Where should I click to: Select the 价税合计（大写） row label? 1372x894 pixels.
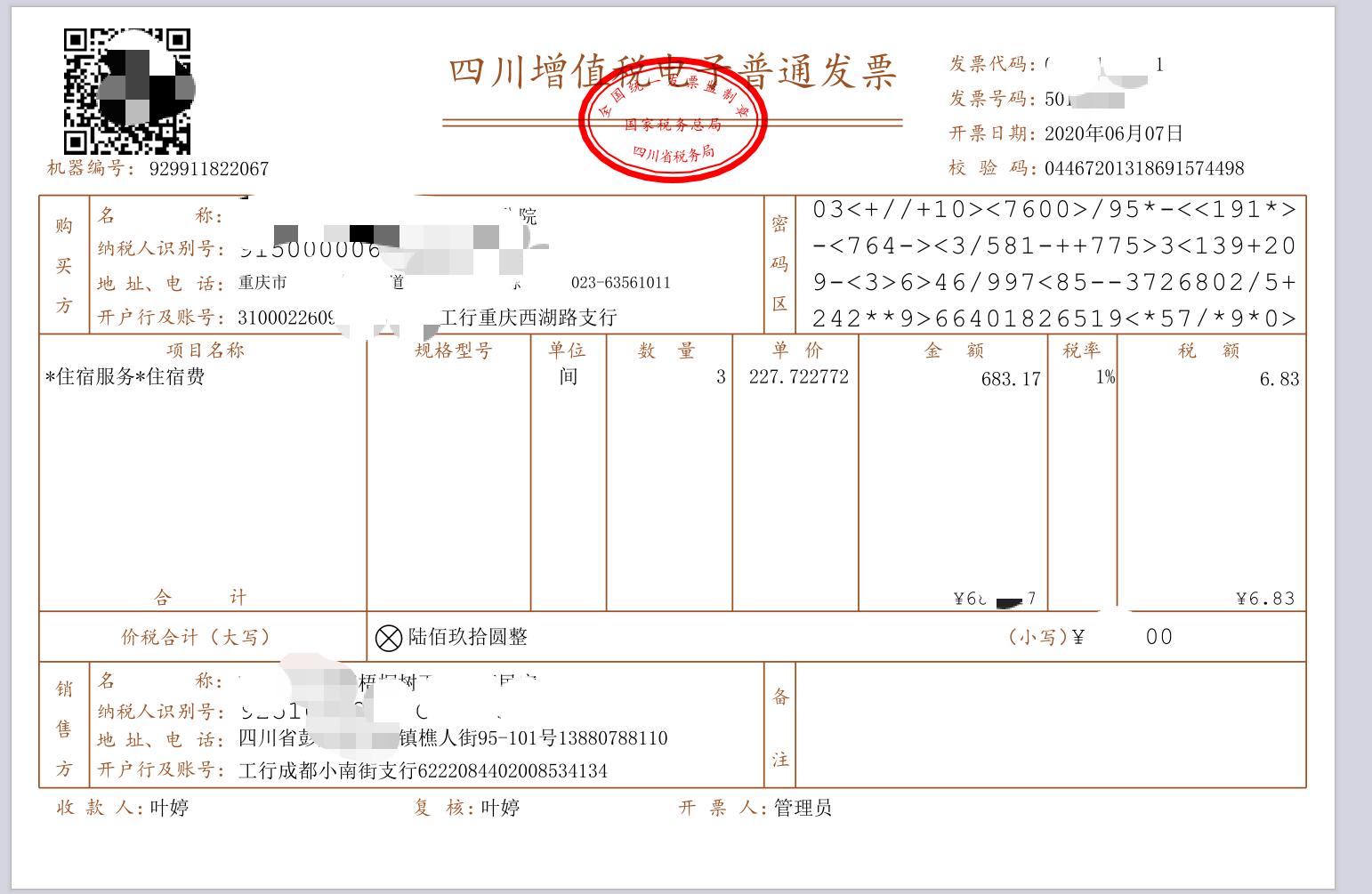(x=200, y=636)
